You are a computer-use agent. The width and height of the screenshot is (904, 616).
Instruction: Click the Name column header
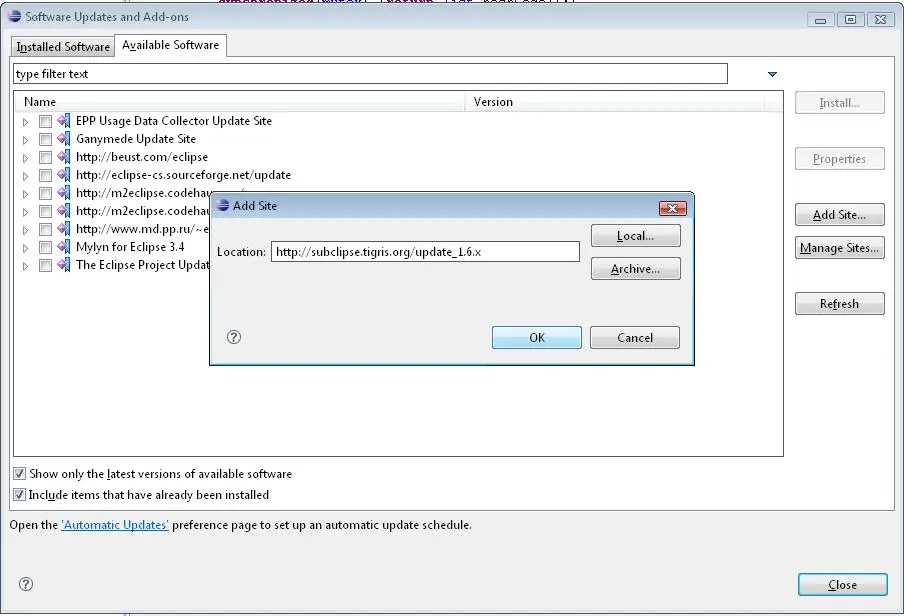239,102
